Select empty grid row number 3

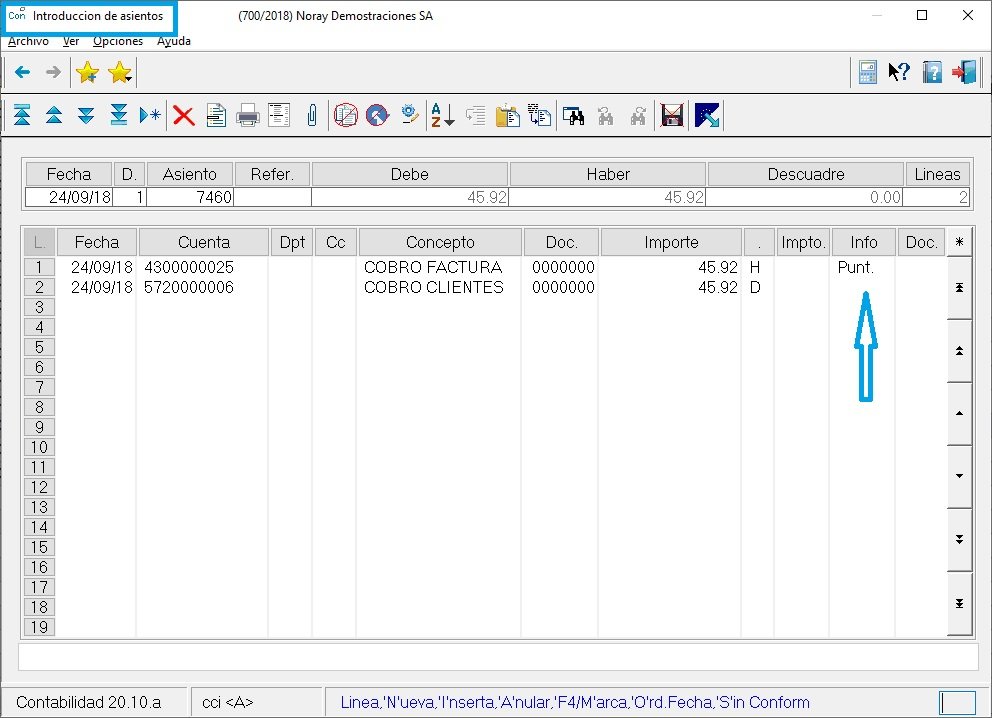tap(39, 307)
